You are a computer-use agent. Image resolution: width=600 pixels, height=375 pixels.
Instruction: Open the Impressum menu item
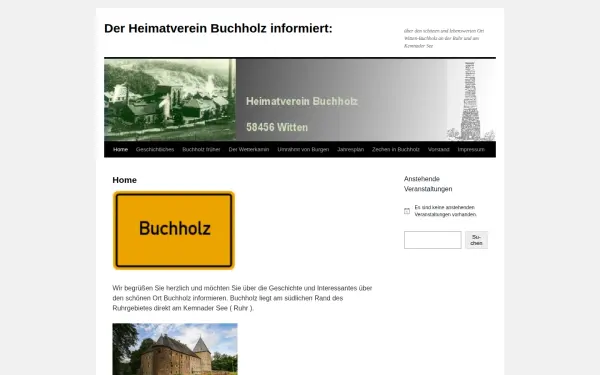471,150
